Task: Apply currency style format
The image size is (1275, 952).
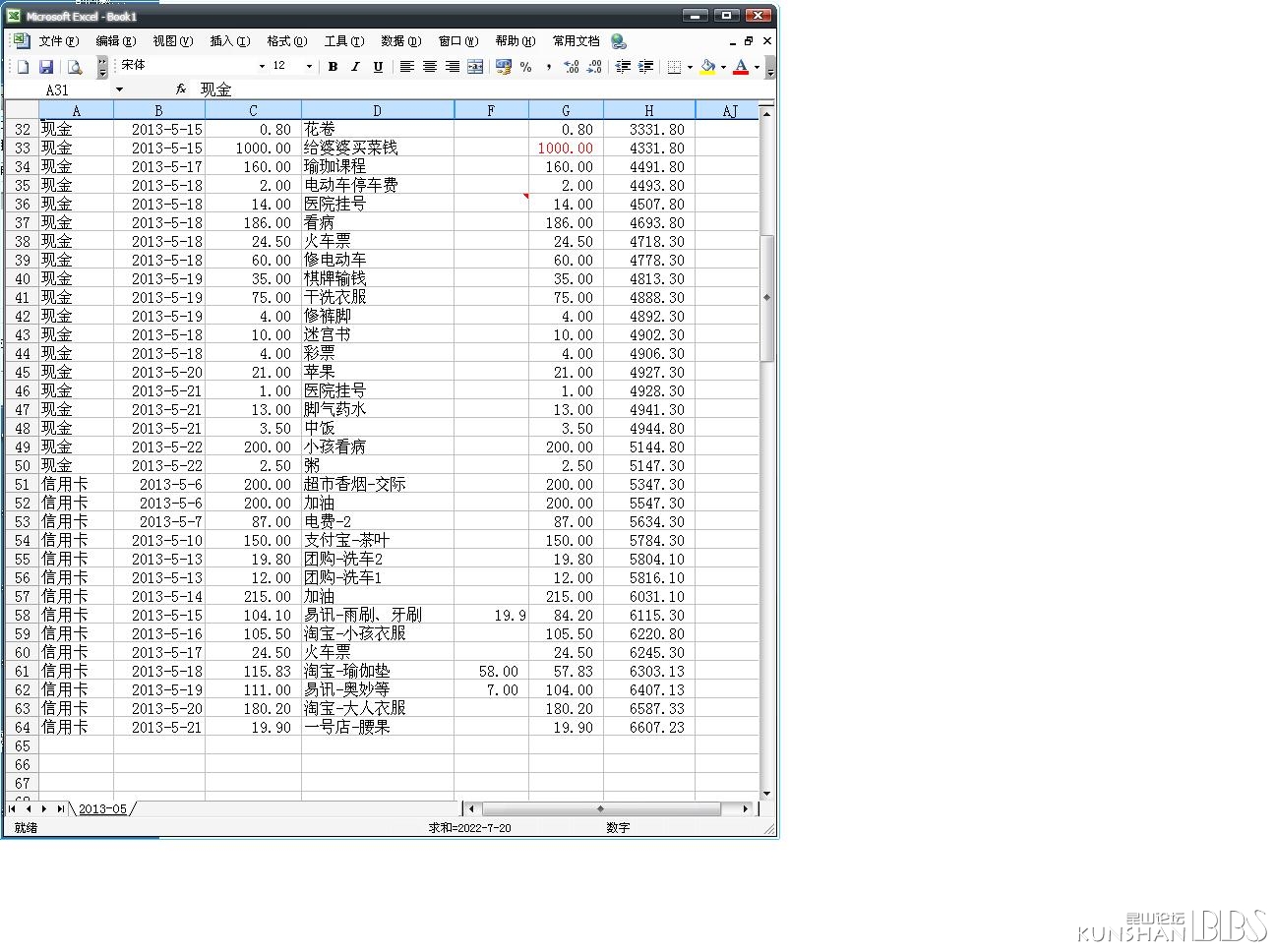Action: click(504, 67)
